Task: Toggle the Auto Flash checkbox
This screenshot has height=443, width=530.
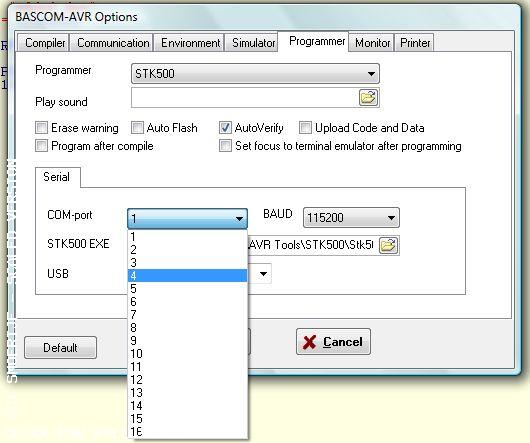Action: [x=137, y=128]
